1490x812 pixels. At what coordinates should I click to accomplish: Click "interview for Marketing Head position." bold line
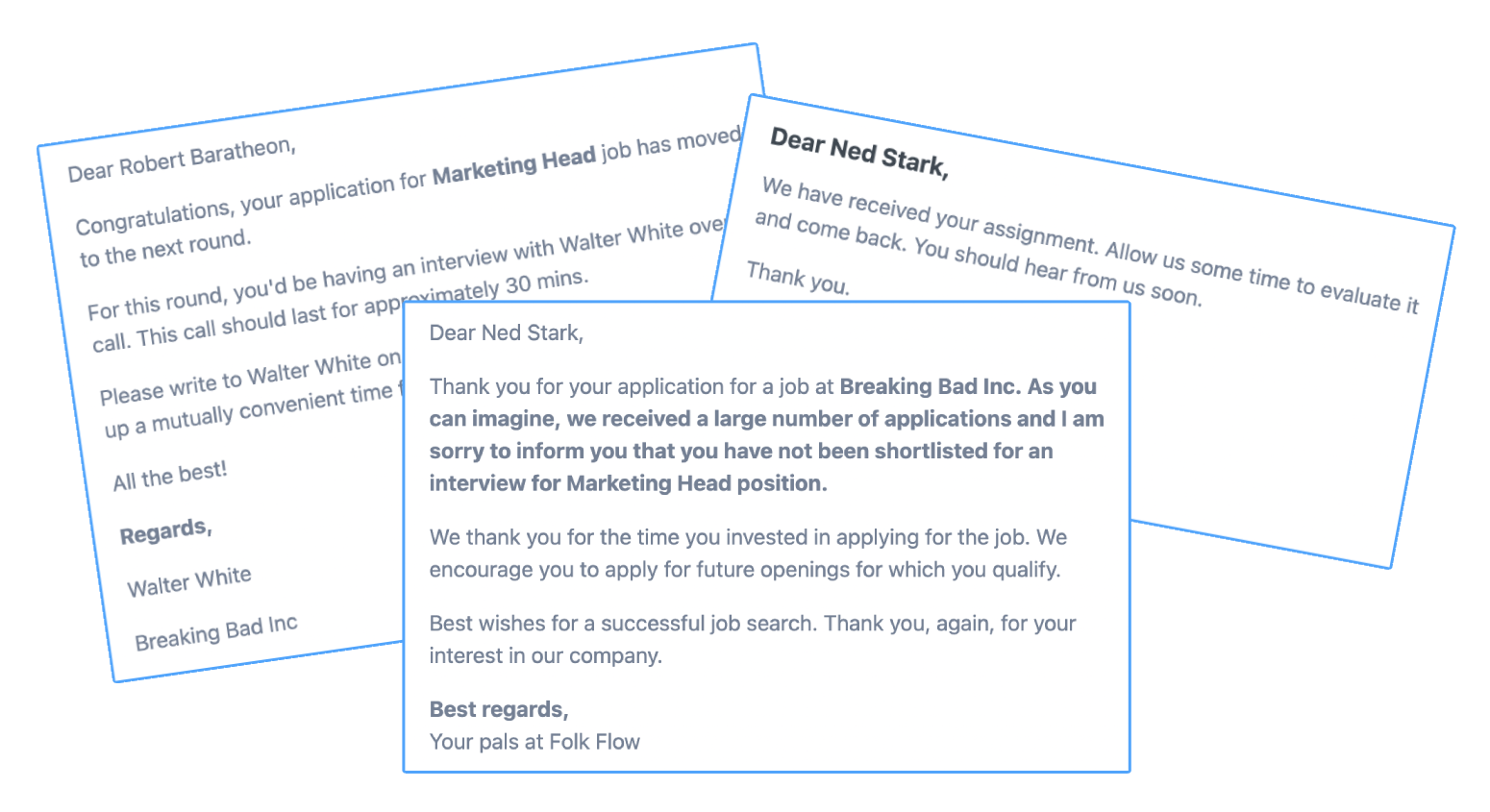(628, 483)
